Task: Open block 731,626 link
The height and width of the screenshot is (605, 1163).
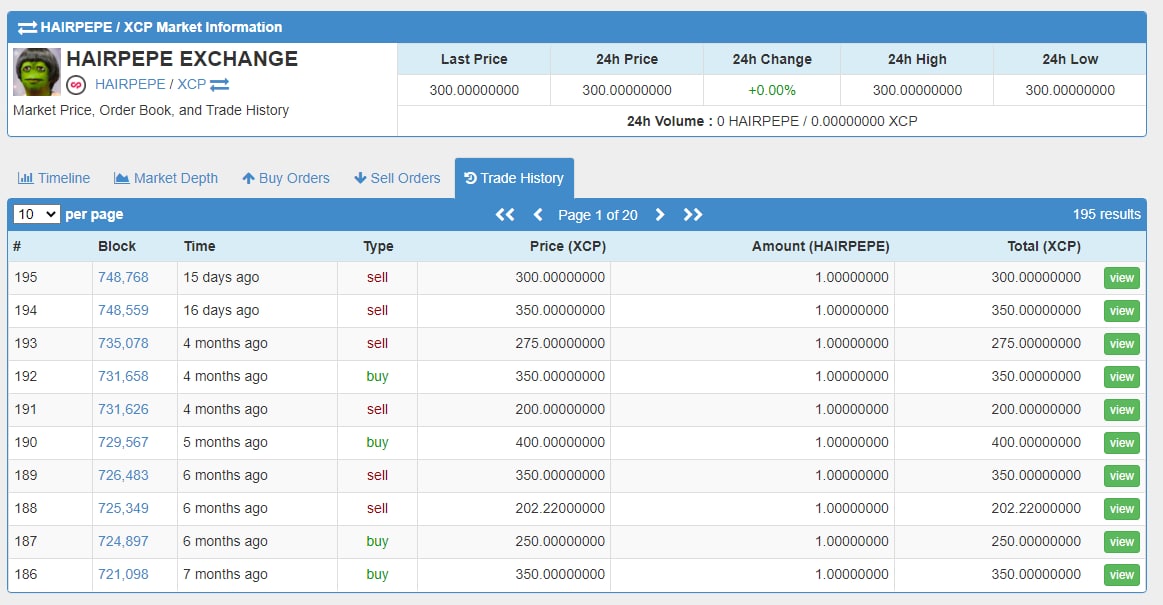Action: tap(123, 409)
